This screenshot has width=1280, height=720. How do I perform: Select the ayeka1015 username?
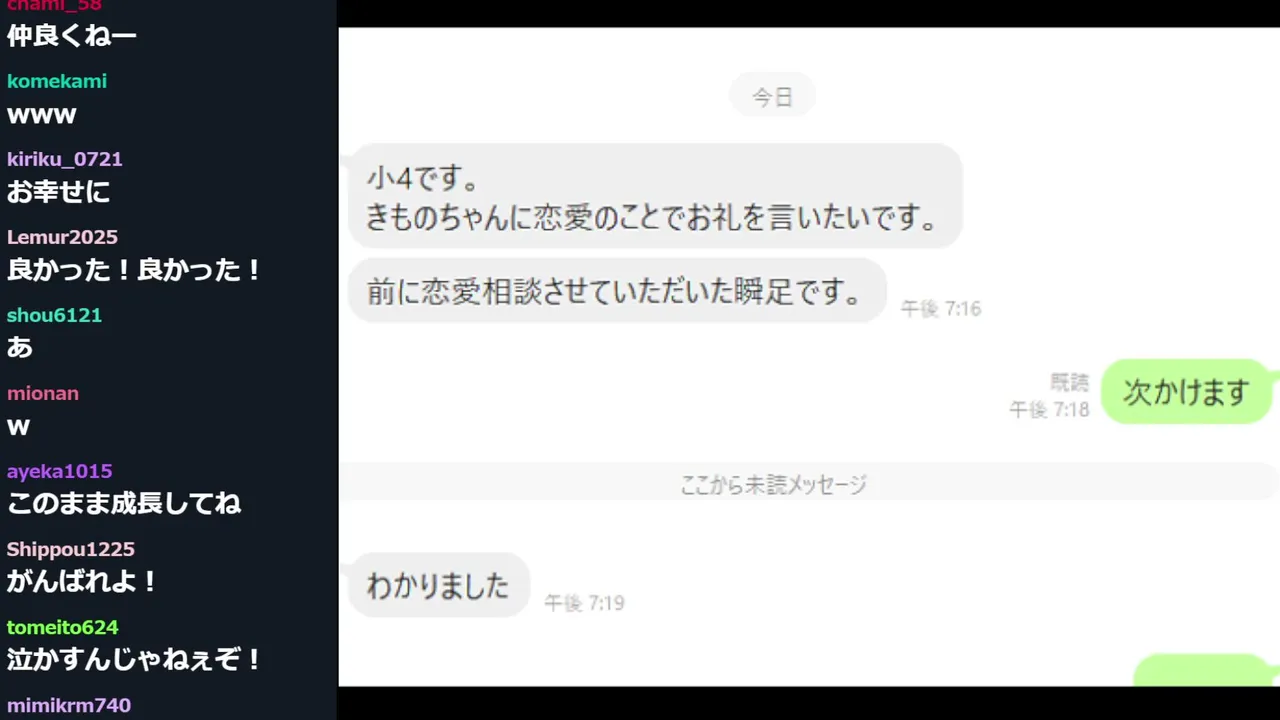click(60, 472)
